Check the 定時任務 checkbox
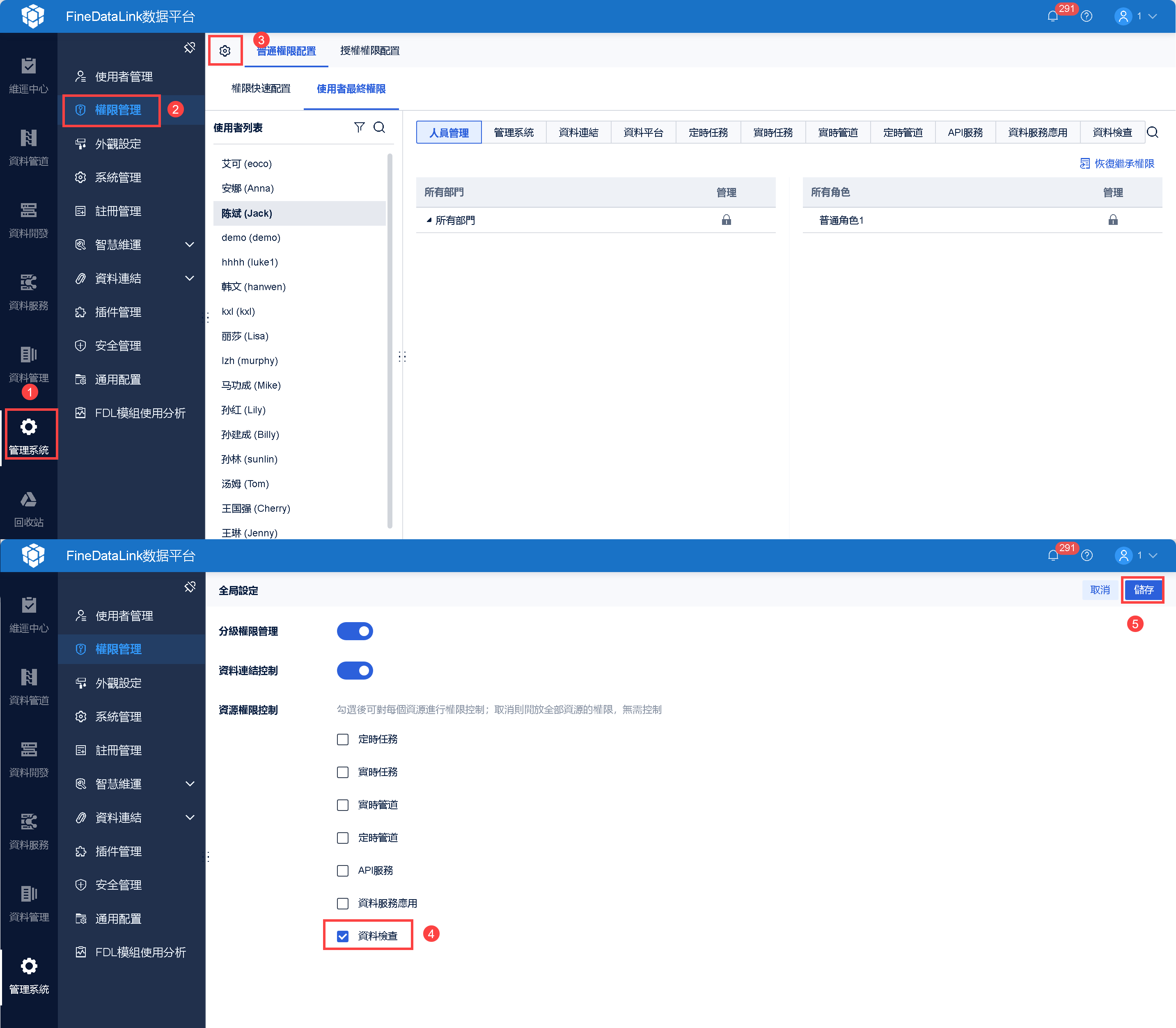Viewport: 1176px width, 1028px height. 343,740
